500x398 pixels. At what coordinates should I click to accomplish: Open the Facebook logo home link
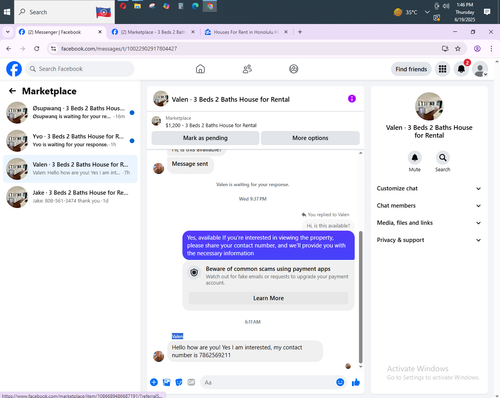14,69
